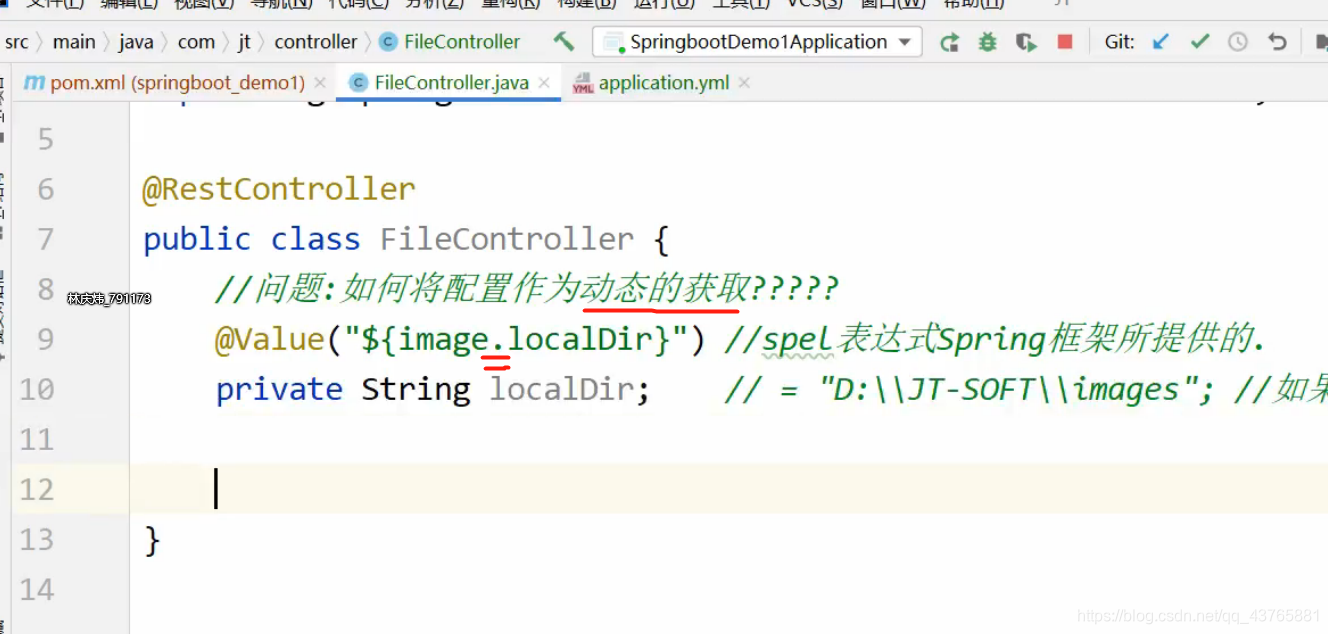This screenshot has height=634, width=1328.
Task: Close the pom.xml tab
Action: pyautogui.click(x=320, y=83)
